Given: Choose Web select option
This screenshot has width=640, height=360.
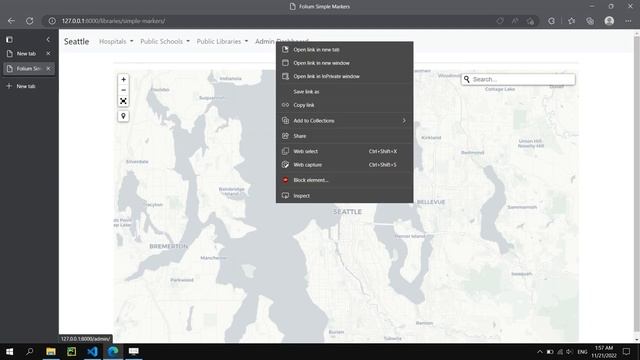Looking at the screenshot, I should 344,151.
